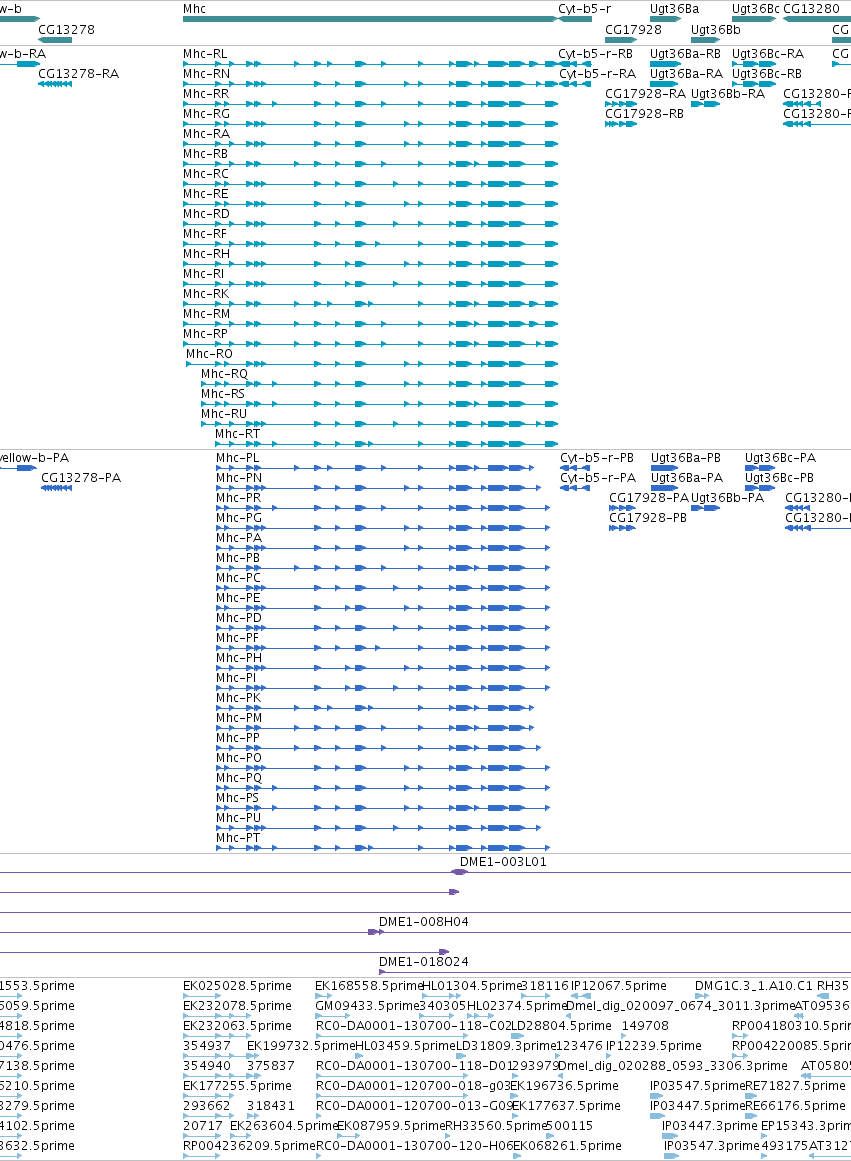Select the Mhc-RH transcript label
Viewport: 851px width, 1161px height.
click(x=206, y=254)
